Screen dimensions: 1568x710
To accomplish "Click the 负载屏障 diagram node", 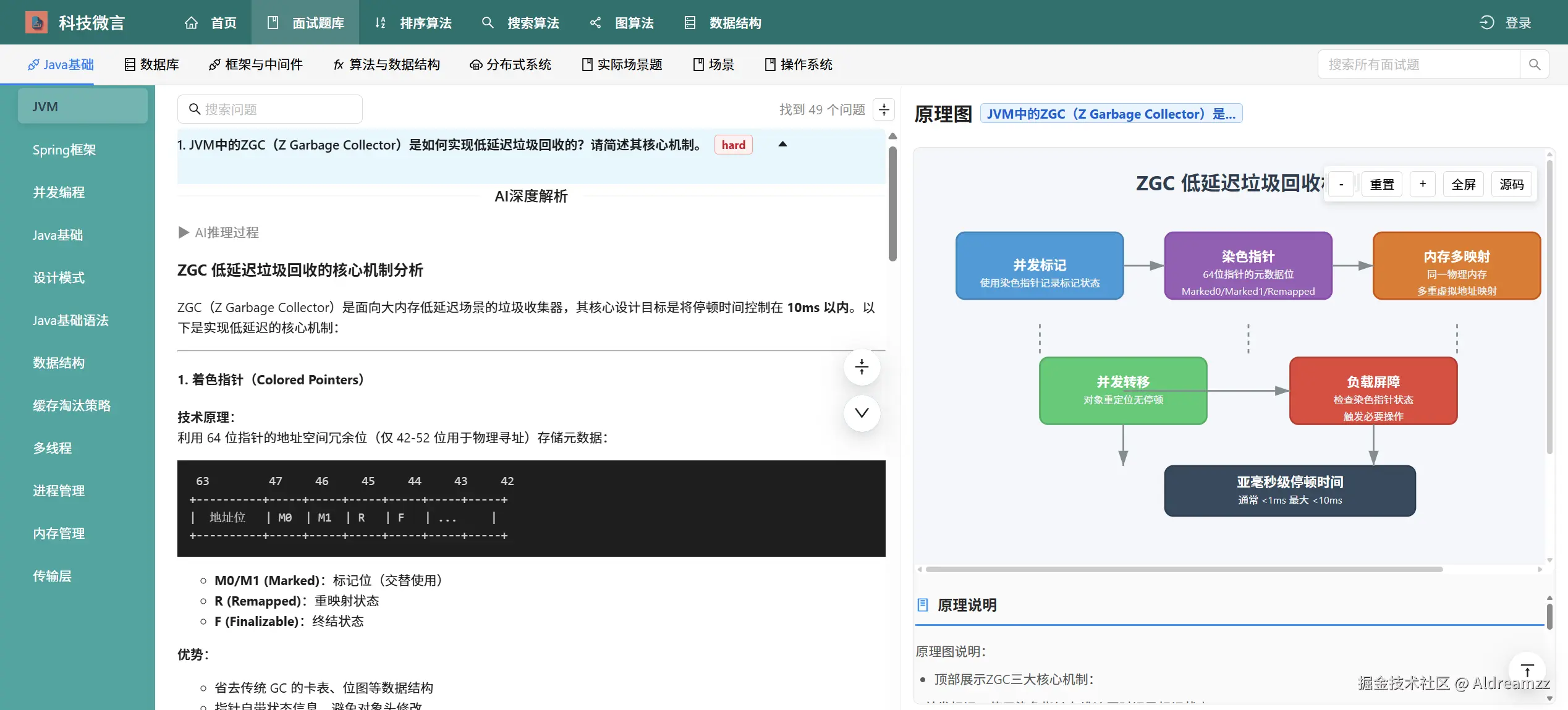I will click(x=1373, y=391).
